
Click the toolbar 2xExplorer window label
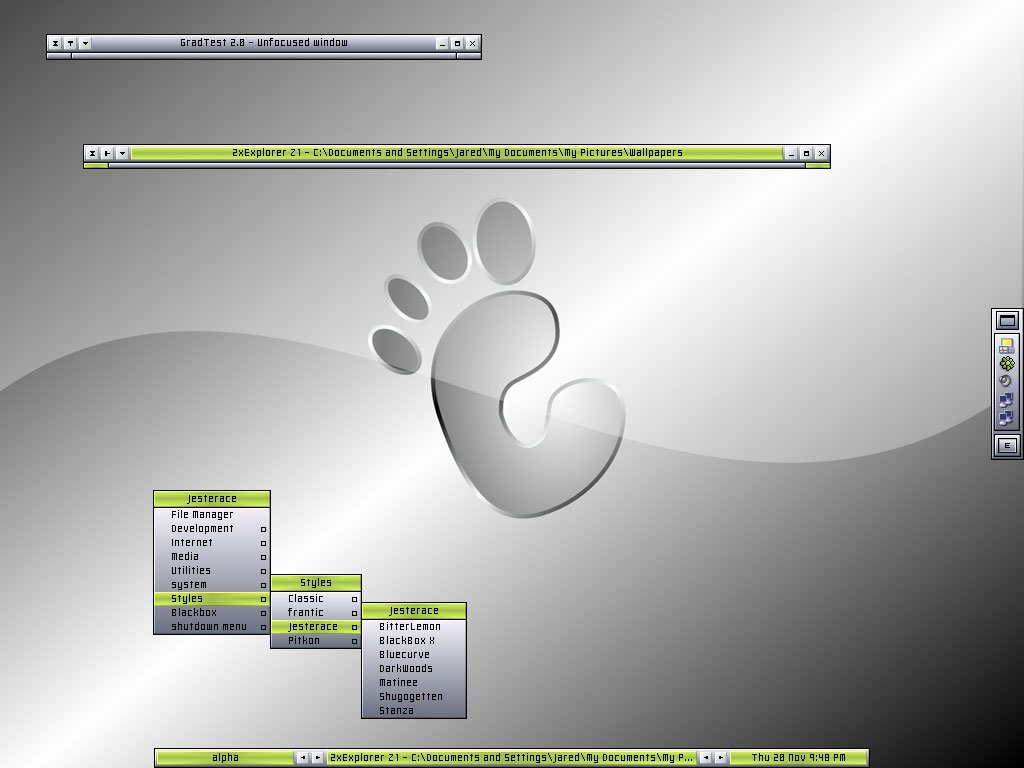click(x=511, y=758)
